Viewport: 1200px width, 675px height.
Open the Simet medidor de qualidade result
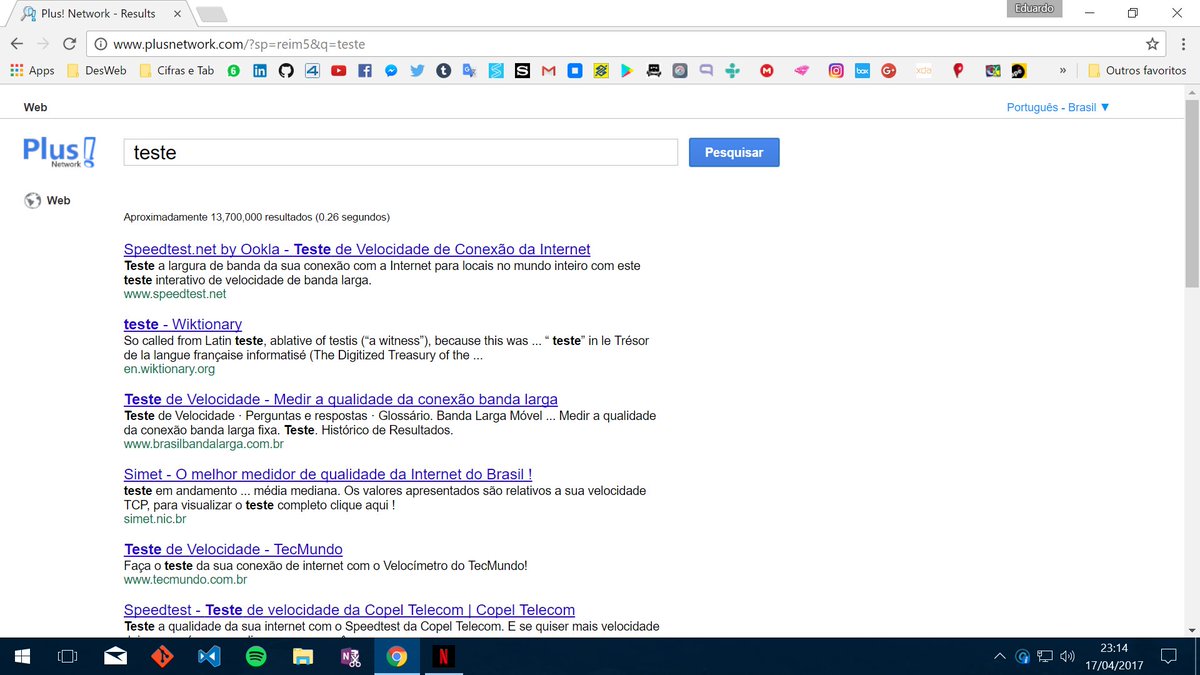coord(328,474)
